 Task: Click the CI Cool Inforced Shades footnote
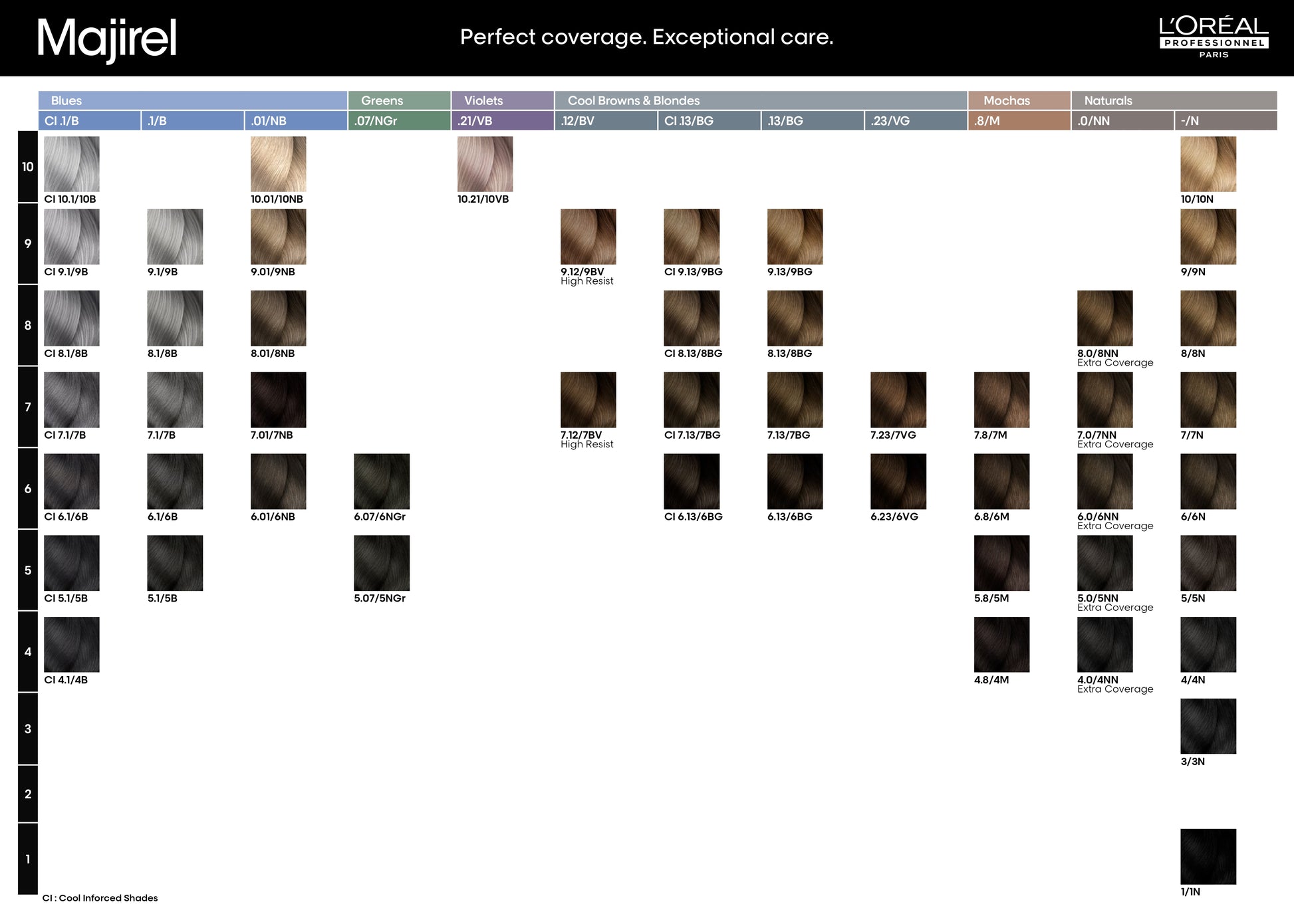100,898
